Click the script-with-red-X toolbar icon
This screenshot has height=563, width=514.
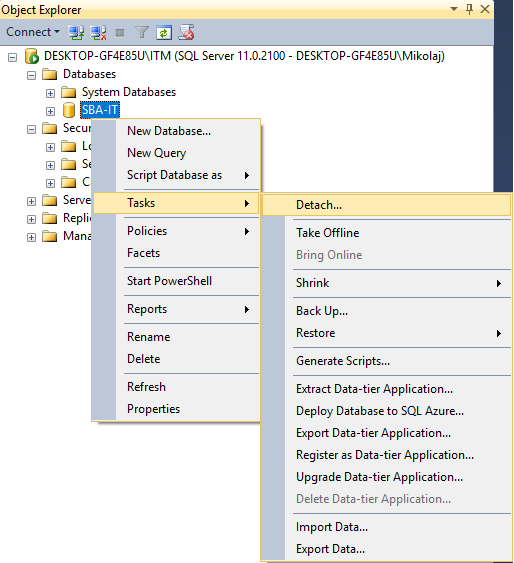click(186, 32)
